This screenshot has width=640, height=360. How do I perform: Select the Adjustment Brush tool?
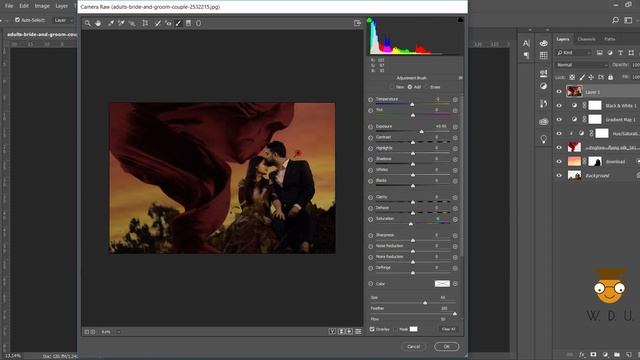[x=178, y=23]
